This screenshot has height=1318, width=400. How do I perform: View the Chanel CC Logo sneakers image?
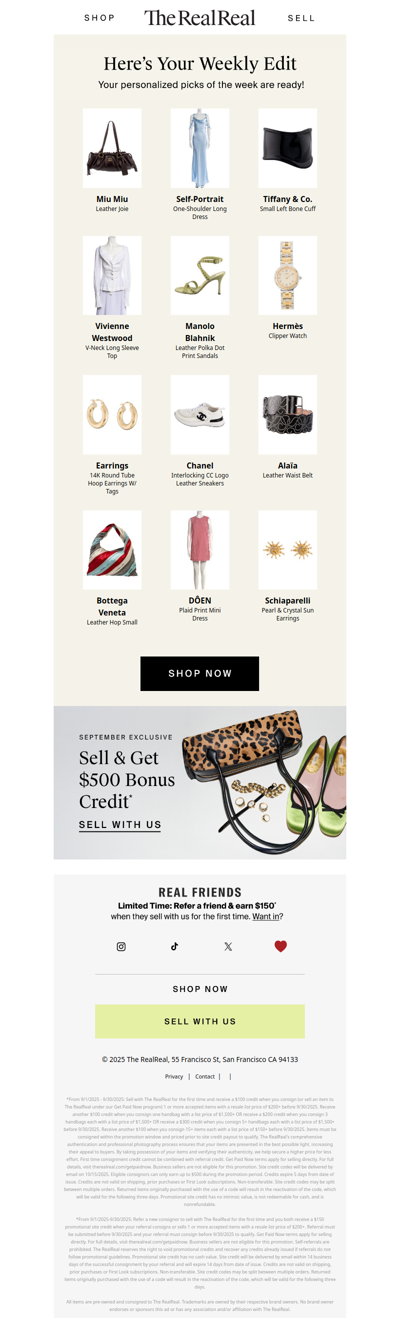[200, 415]
